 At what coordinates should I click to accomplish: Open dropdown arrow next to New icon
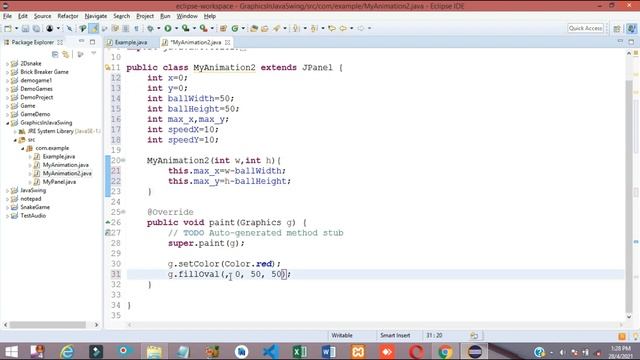[x=16, y=28]
